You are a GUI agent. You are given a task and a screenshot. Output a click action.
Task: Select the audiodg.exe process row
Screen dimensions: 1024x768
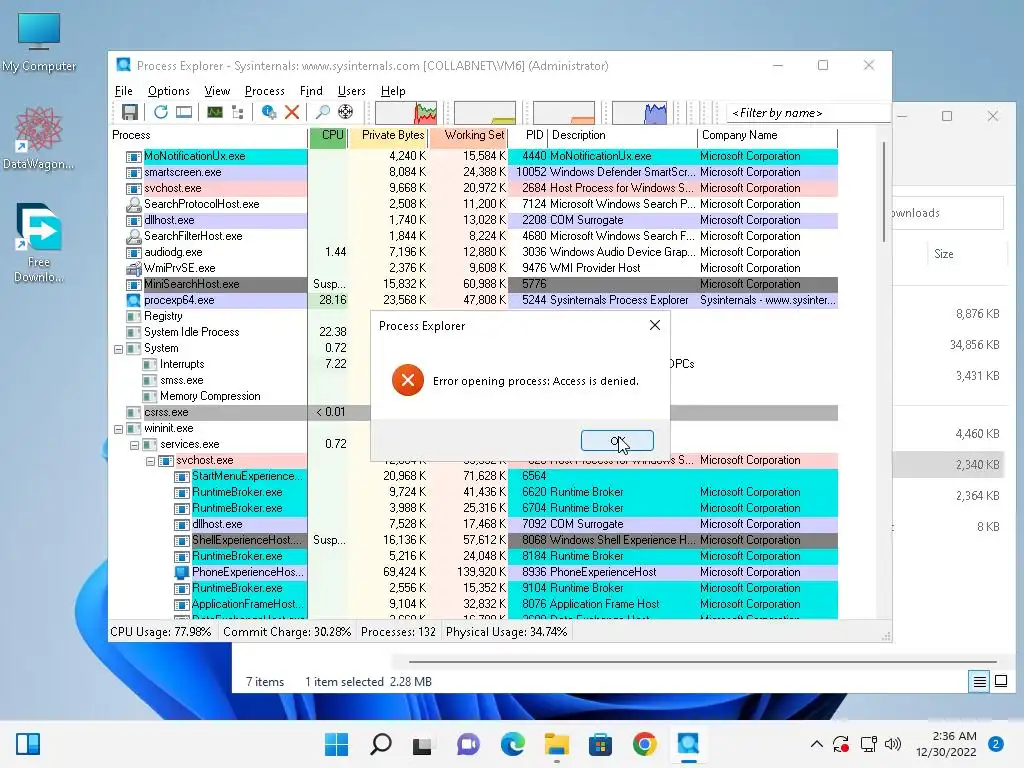coord(475,253)
